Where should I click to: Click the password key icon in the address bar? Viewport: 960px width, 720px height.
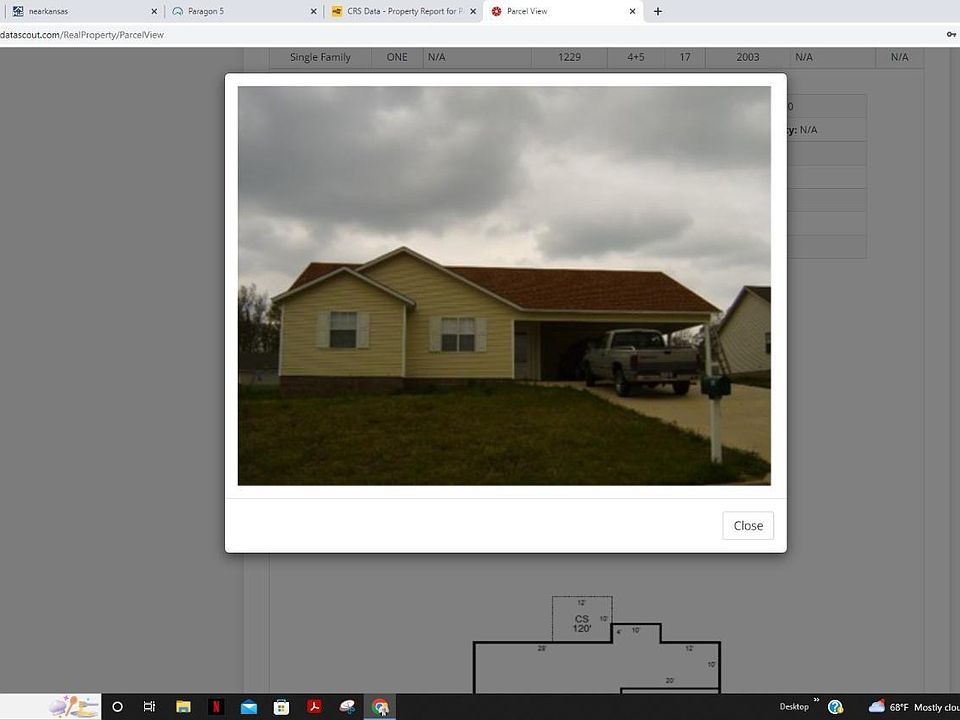(951, 35)
